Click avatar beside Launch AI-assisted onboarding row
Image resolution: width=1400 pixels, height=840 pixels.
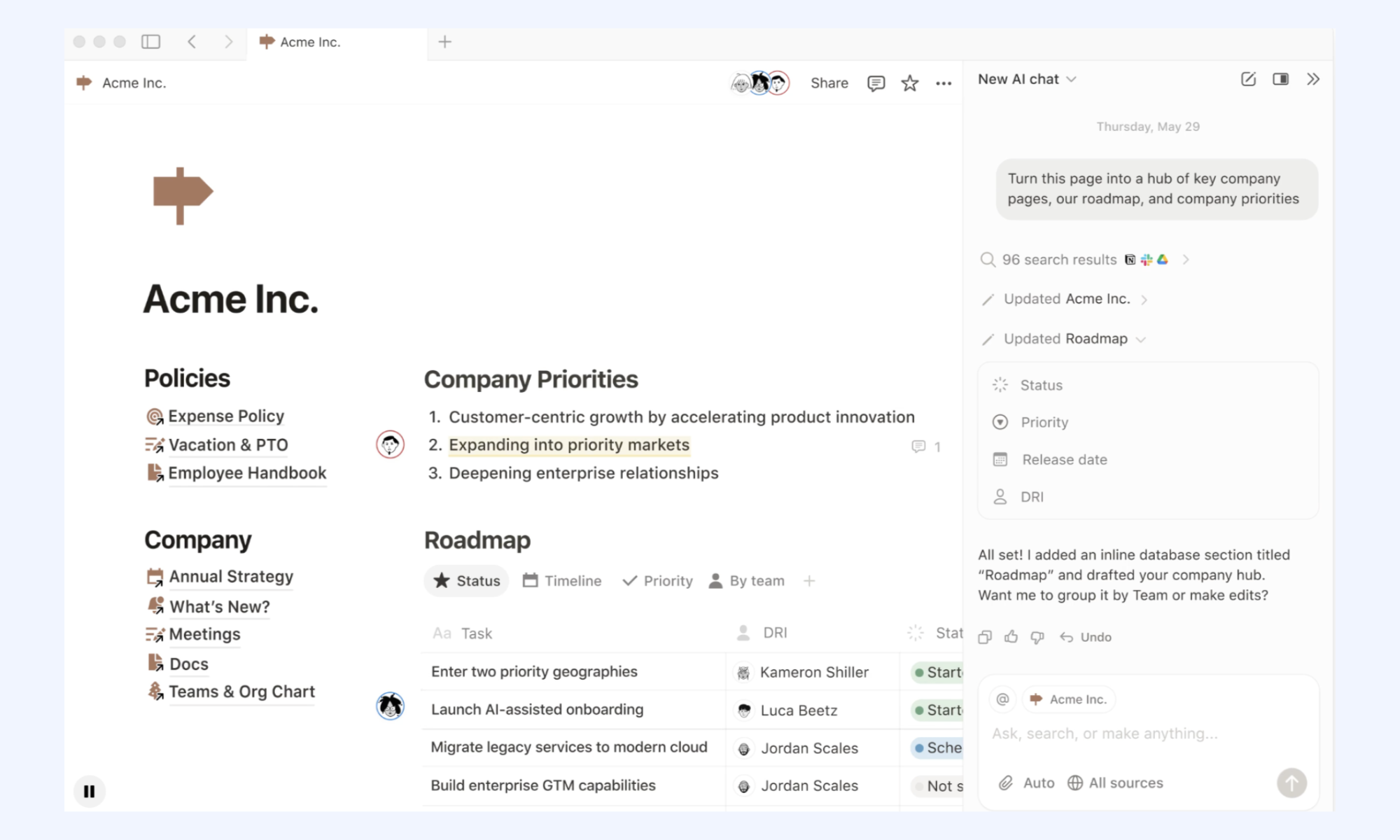(x=390, y=706)
